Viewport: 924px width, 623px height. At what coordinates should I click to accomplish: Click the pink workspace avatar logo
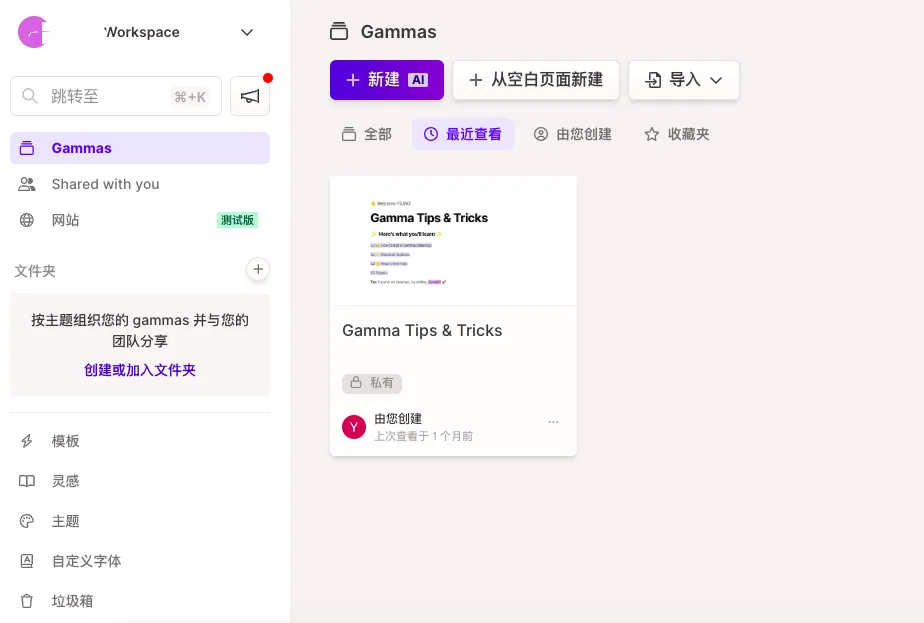(x=33, y=32)
